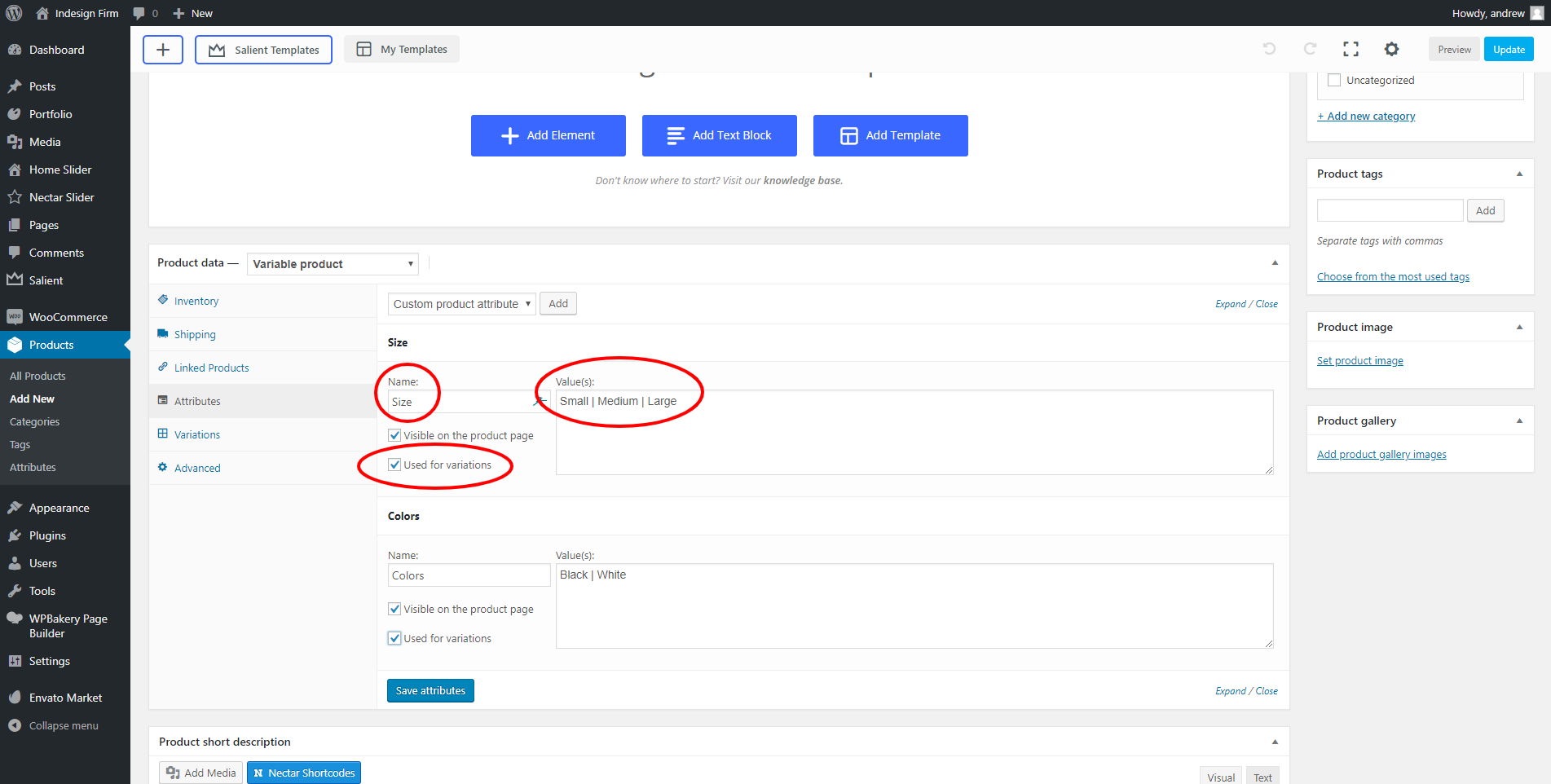1551x784 pixels.
Task: Switch to the Variations tab
Action: 197,434
